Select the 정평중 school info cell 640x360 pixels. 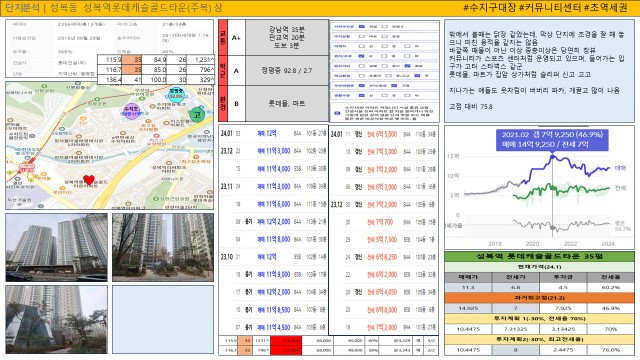coord(287,71)
